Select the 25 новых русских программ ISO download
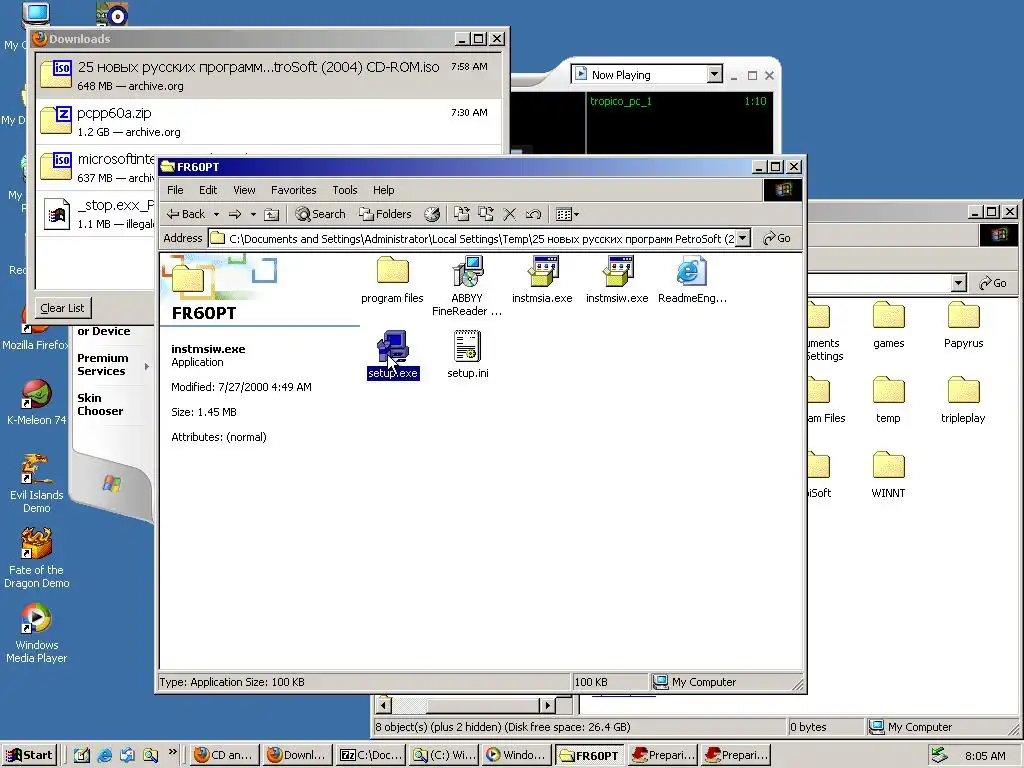 click(x=268, y=76)
